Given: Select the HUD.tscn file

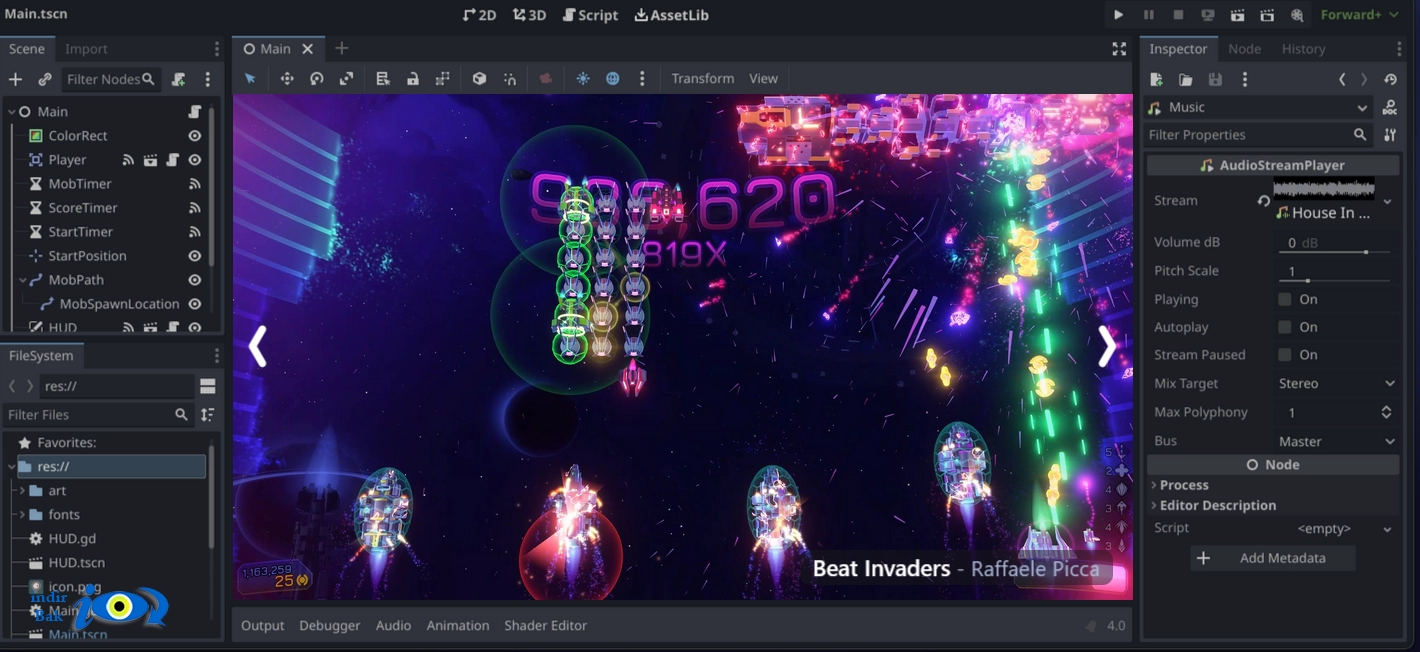Looking at the screenshot, I should (x=76, y=562).
